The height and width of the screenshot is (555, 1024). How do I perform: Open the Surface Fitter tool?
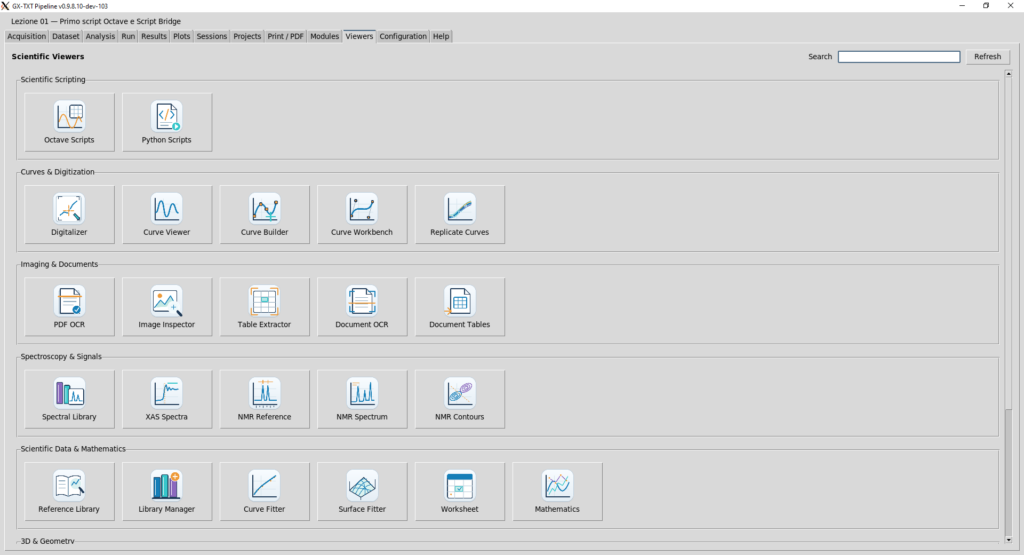click(x=362, y=492)
